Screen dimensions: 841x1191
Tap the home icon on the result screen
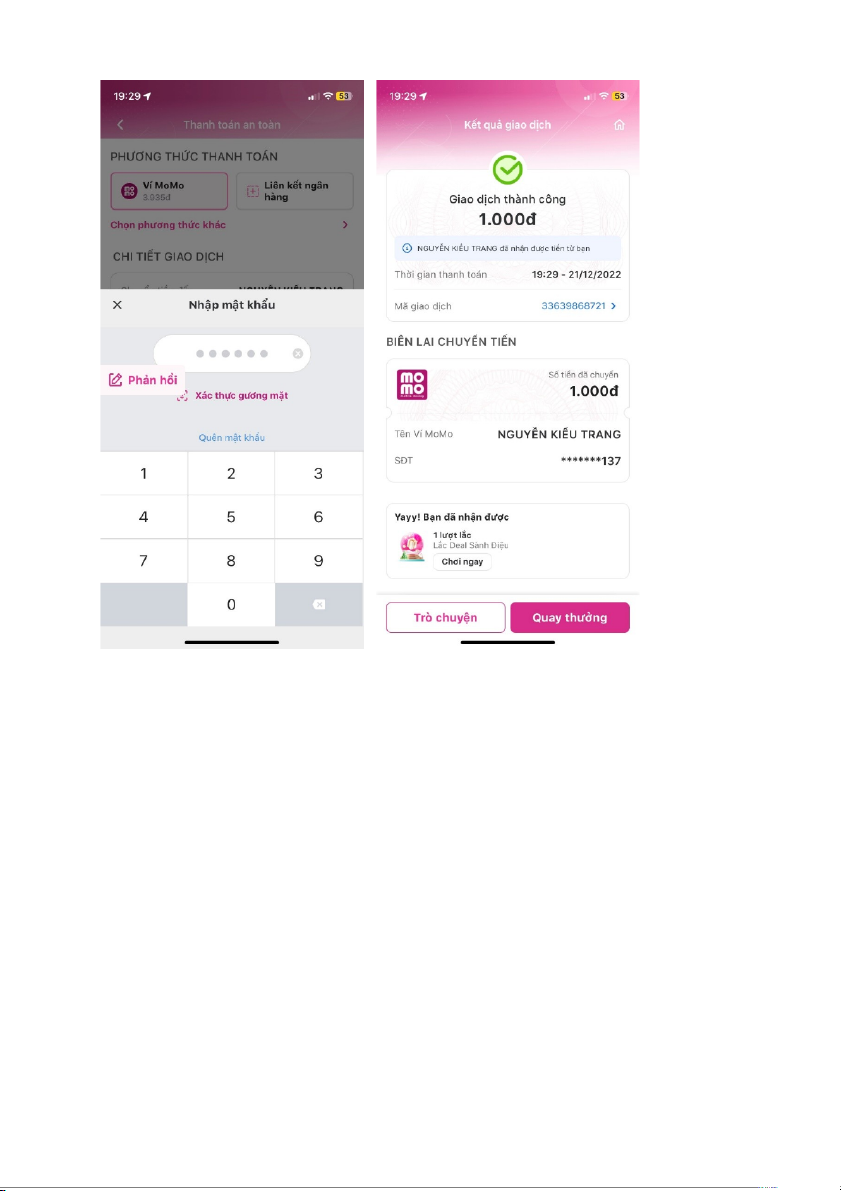click(x=620, y=125)
